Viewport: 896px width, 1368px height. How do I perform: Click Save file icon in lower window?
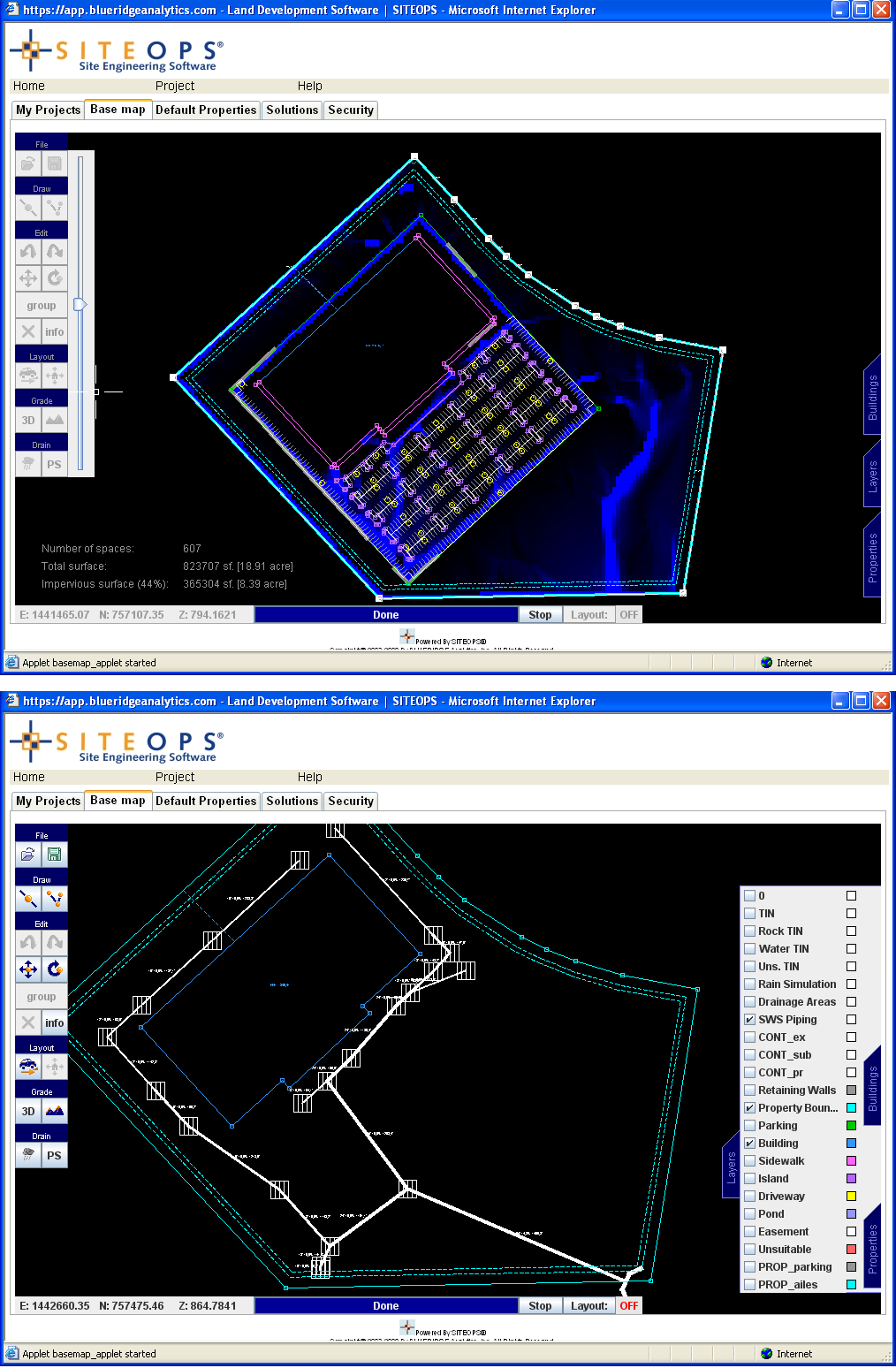pyautogui.click(x=55, y=855)
